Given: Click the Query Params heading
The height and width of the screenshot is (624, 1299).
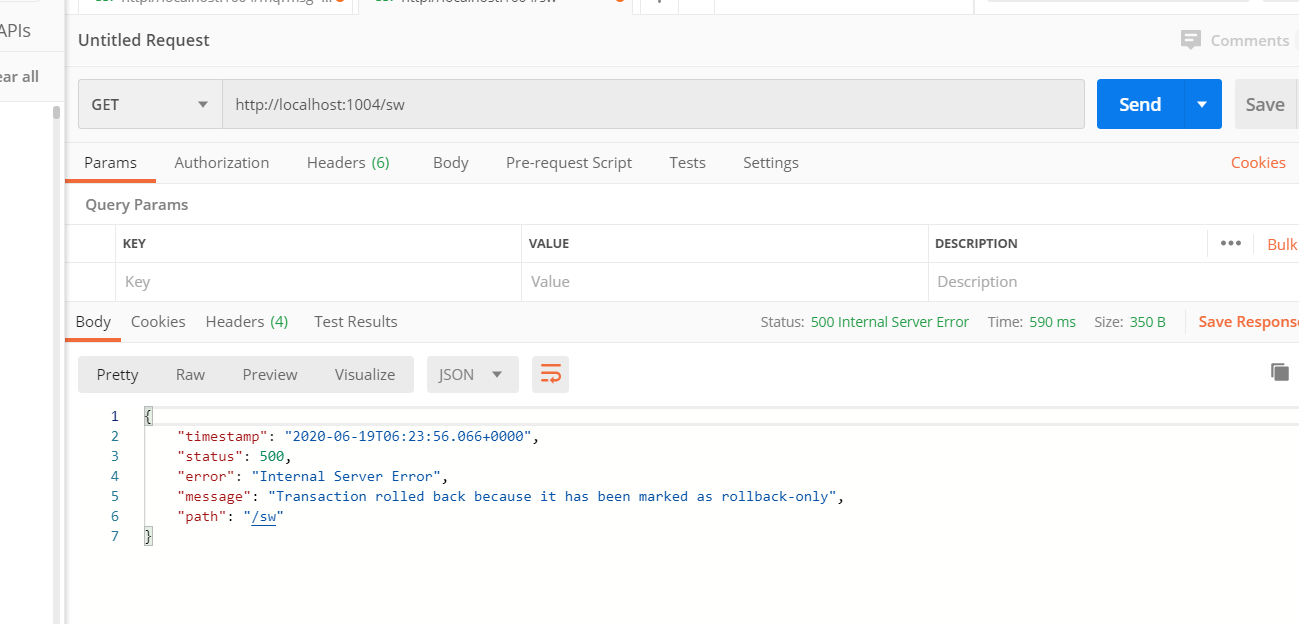Looking at the screenshot, I should (x=137, y=204).
